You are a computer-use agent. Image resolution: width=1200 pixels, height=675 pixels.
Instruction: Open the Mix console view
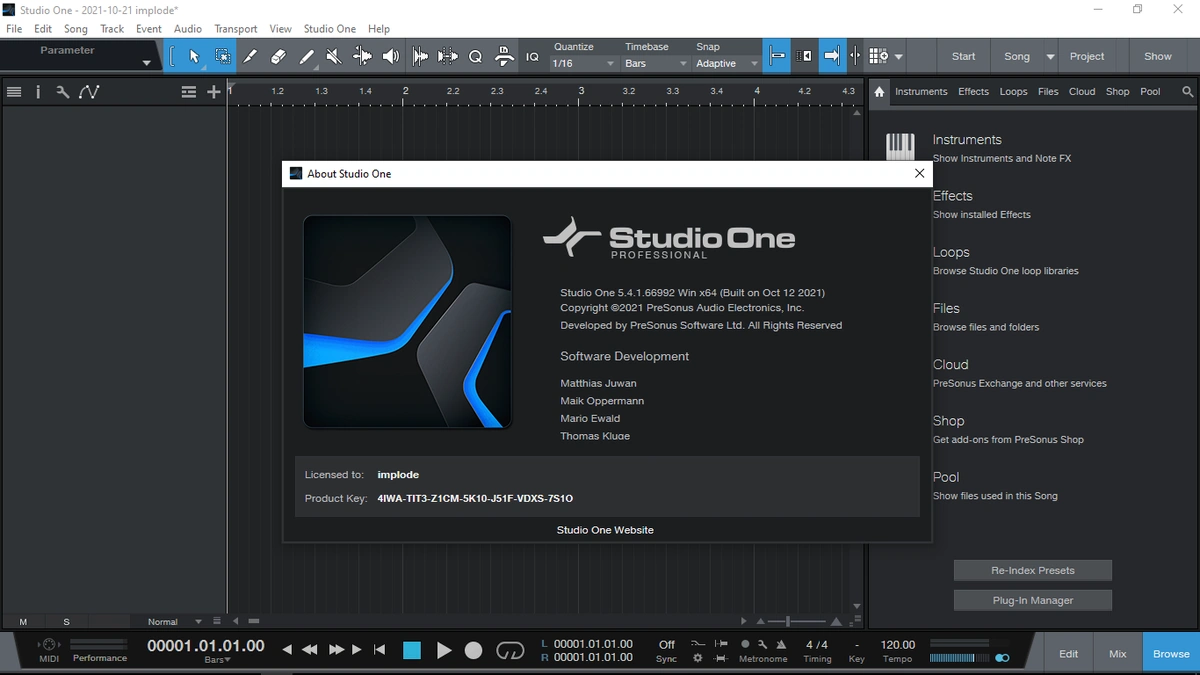(x=1117, y=654)
